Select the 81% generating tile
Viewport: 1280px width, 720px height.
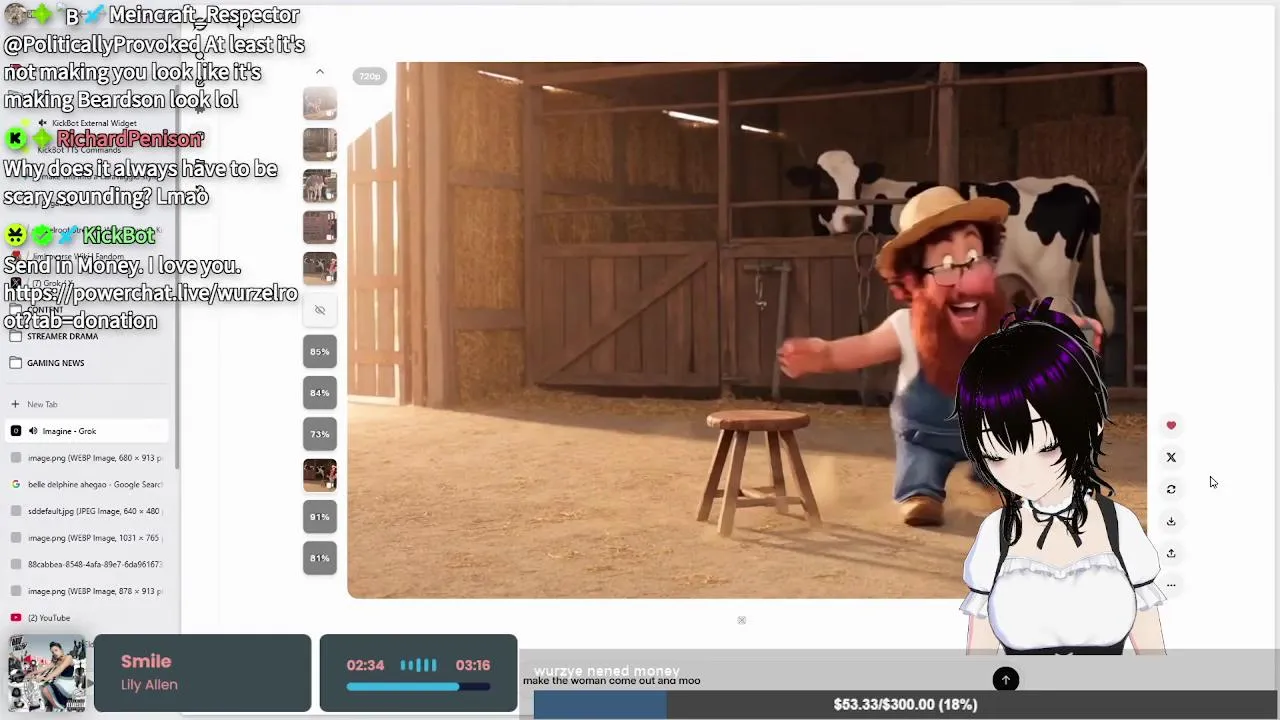click(320, 558)
